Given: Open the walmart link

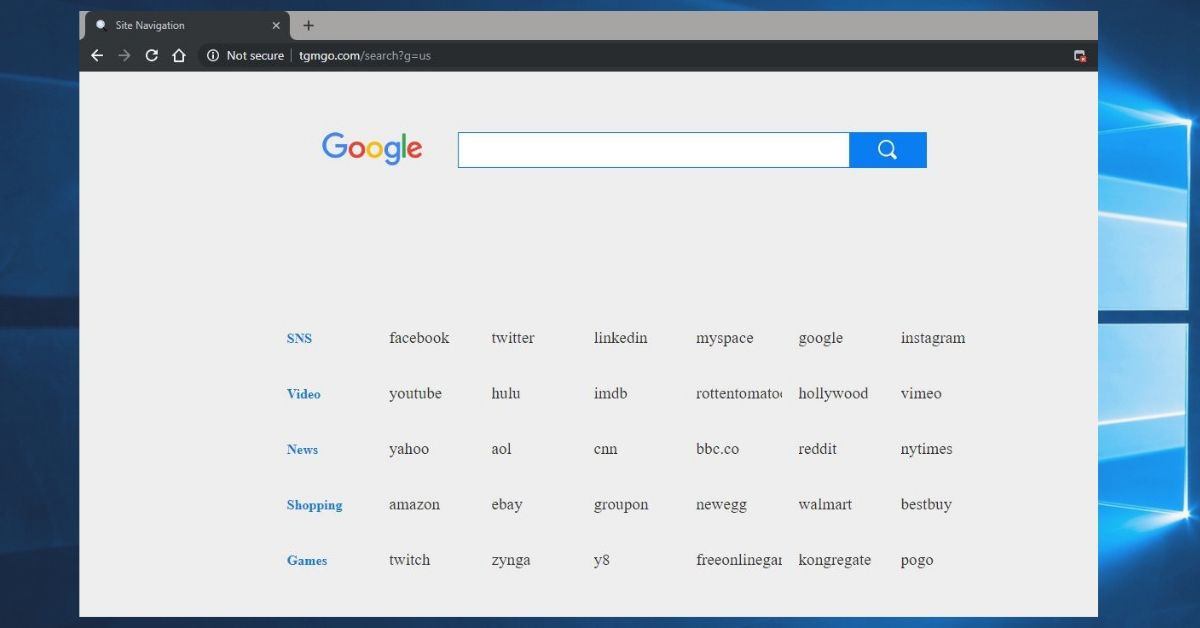Looking at the screenshot, I should (x=825, y=505).
